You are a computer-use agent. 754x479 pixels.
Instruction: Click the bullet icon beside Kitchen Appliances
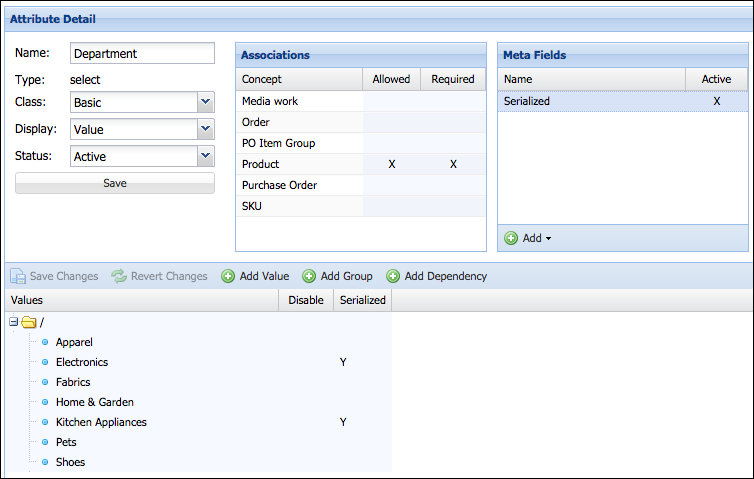click(45, 422)
